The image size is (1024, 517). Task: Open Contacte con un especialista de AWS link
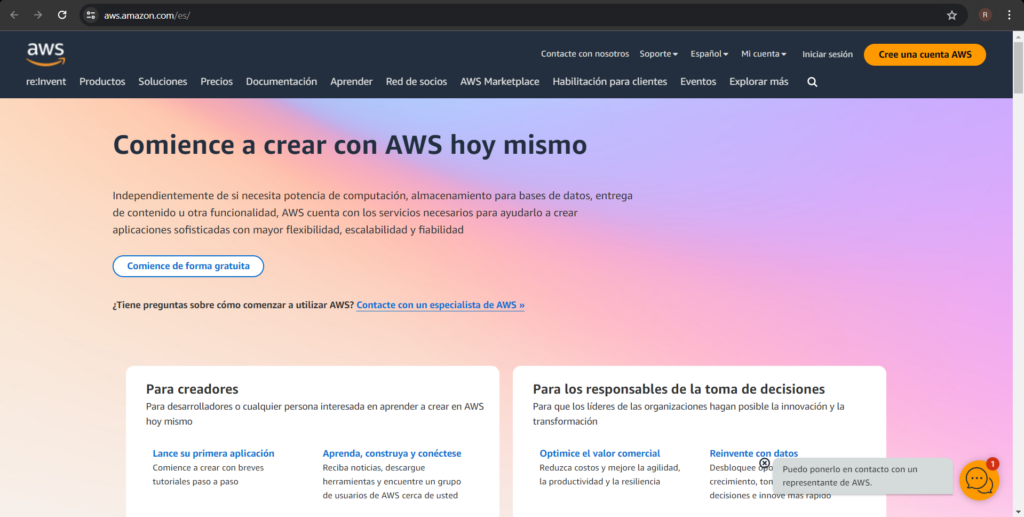pyautogui.click(x=440, y=305)
